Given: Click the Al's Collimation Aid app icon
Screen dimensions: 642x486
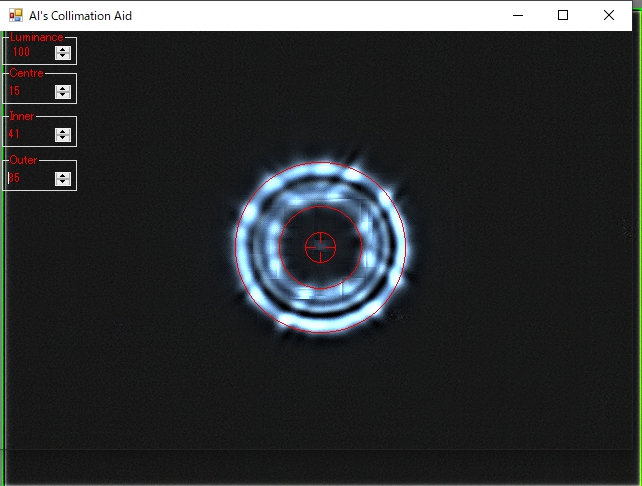Looking at the screenshot, I should coord(16,16).
